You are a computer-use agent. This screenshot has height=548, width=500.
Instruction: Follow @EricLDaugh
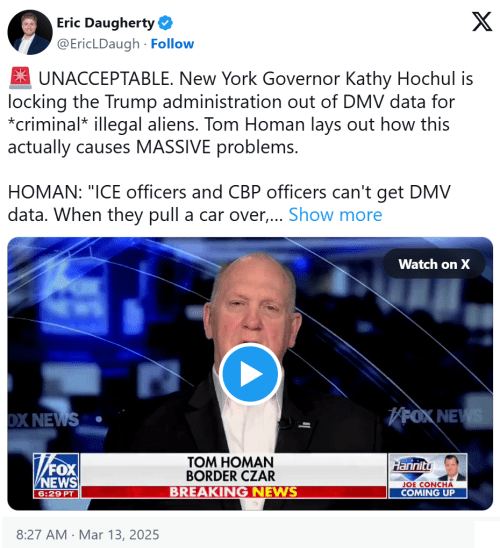tap(172, 44)
